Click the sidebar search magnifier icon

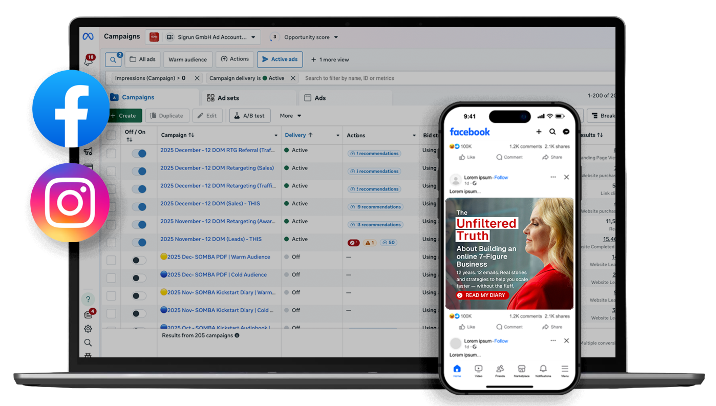tap(88, 343)
